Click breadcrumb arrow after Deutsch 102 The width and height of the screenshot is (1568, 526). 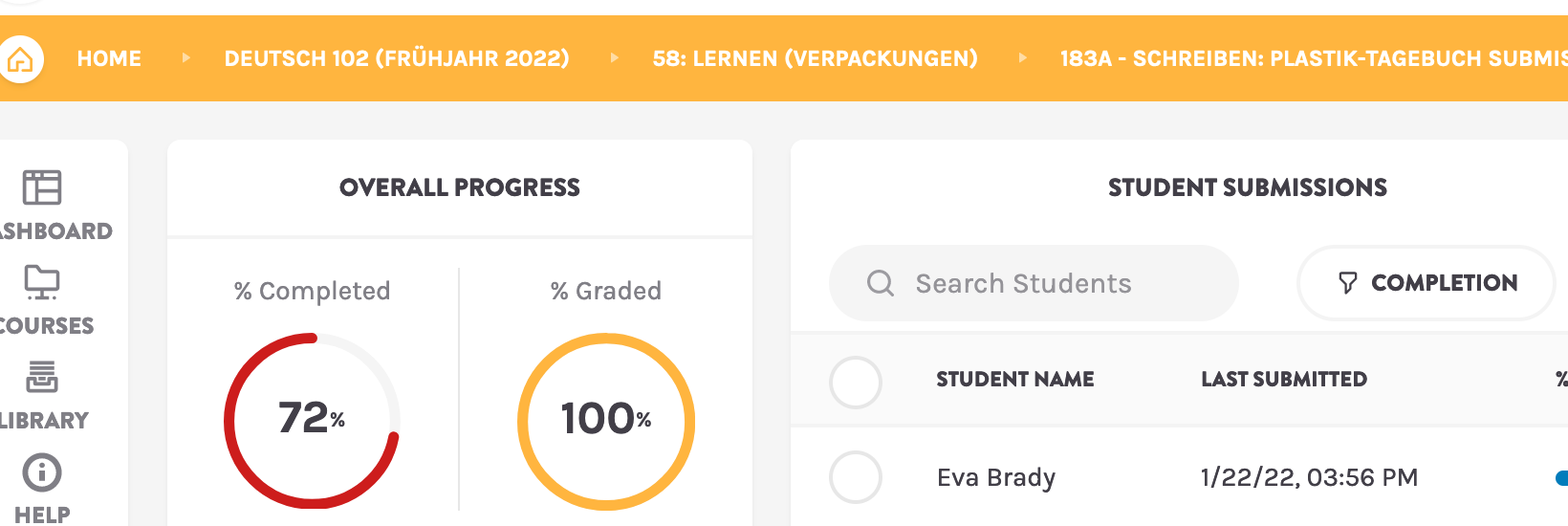pyautogui.click(x=614, y=58)
